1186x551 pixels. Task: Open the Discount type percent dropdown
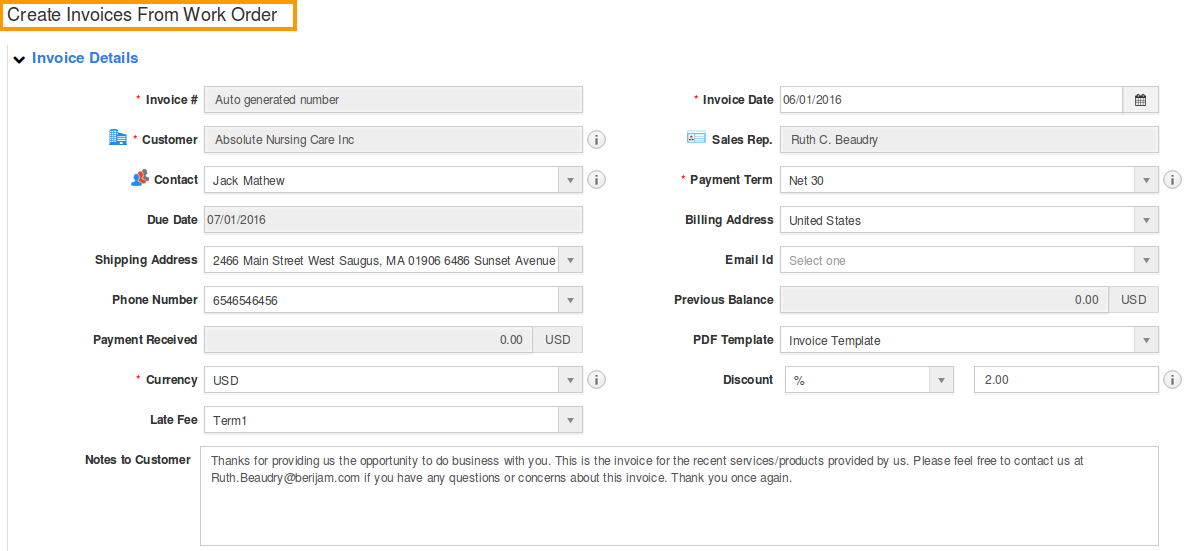[x=869, y=380]
